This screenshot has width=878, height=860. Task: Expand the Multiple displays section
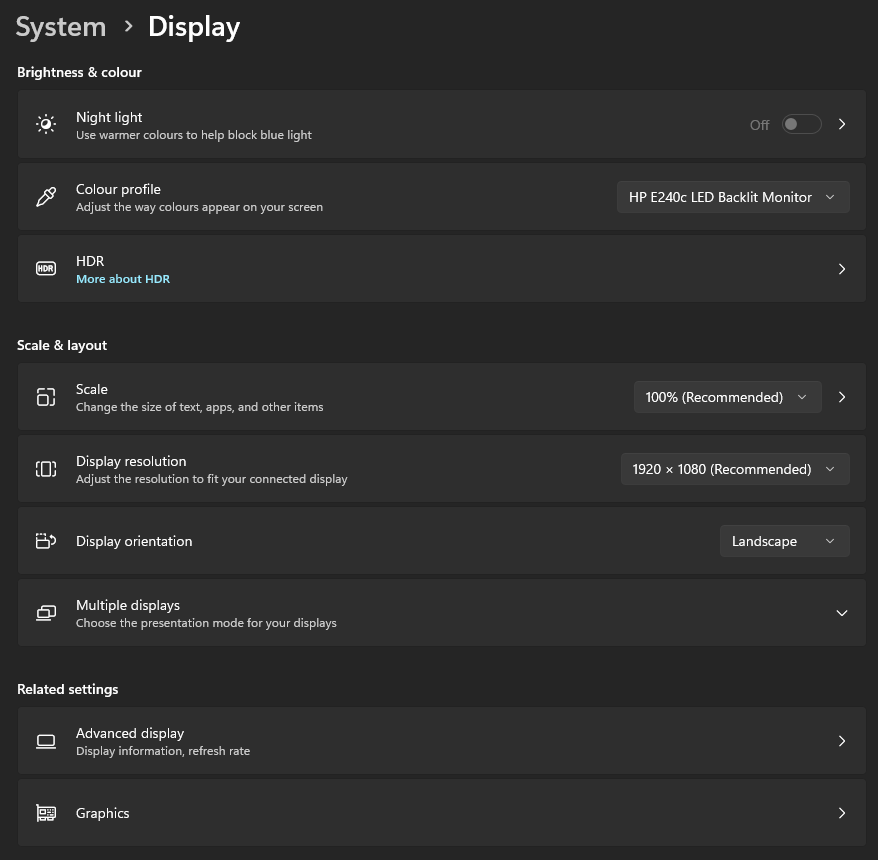point(841,613)
